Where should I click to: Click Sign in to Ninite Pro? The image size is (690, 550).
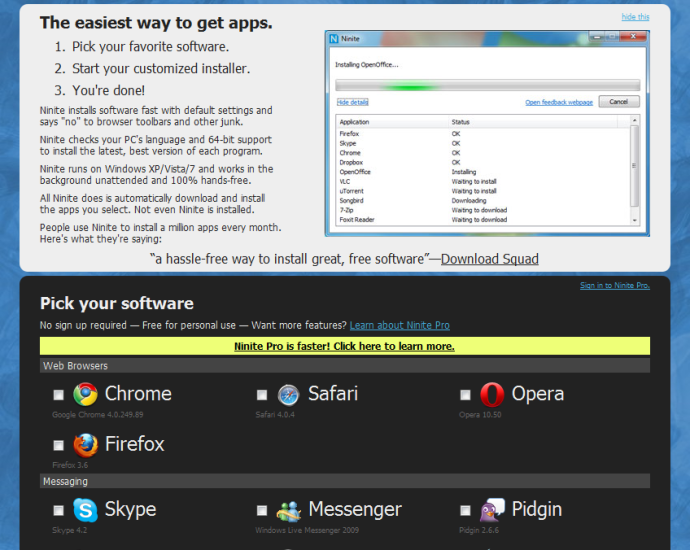pyautogui.click(x=615, y=285)
